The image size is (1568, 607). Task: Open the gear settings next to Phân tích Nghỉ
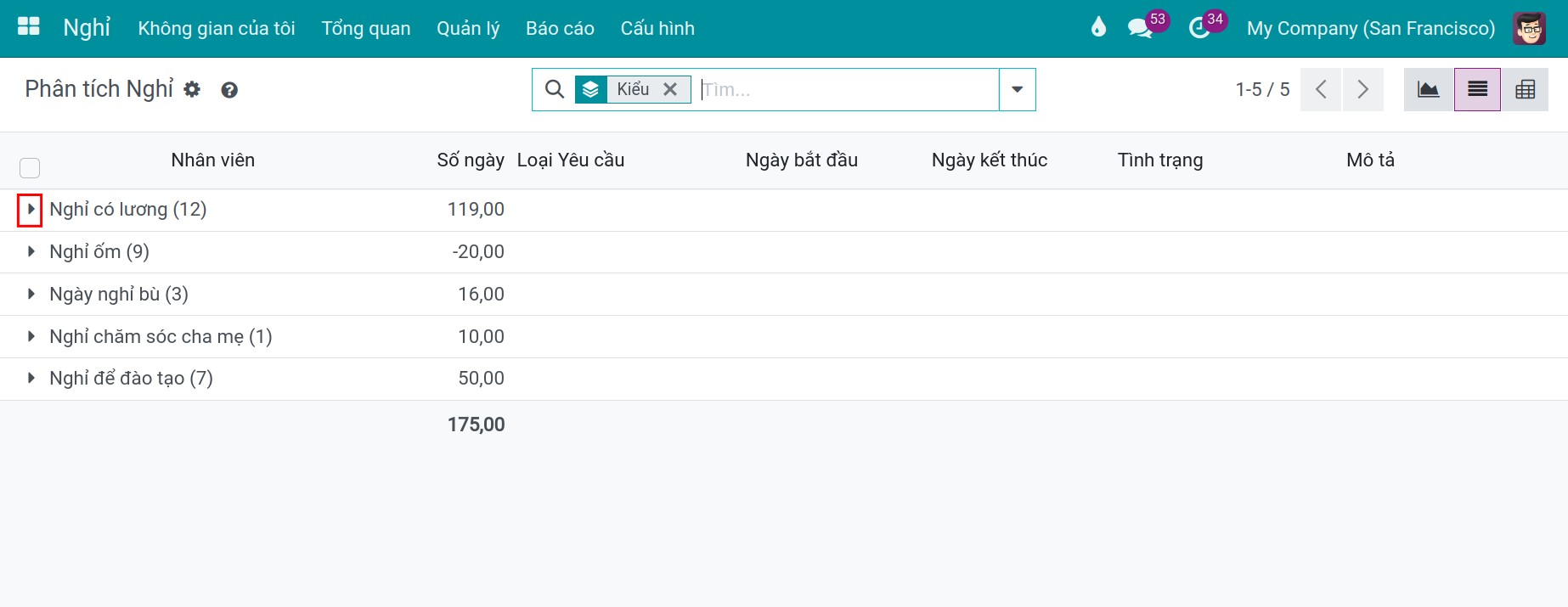click(x=193, y=89)
